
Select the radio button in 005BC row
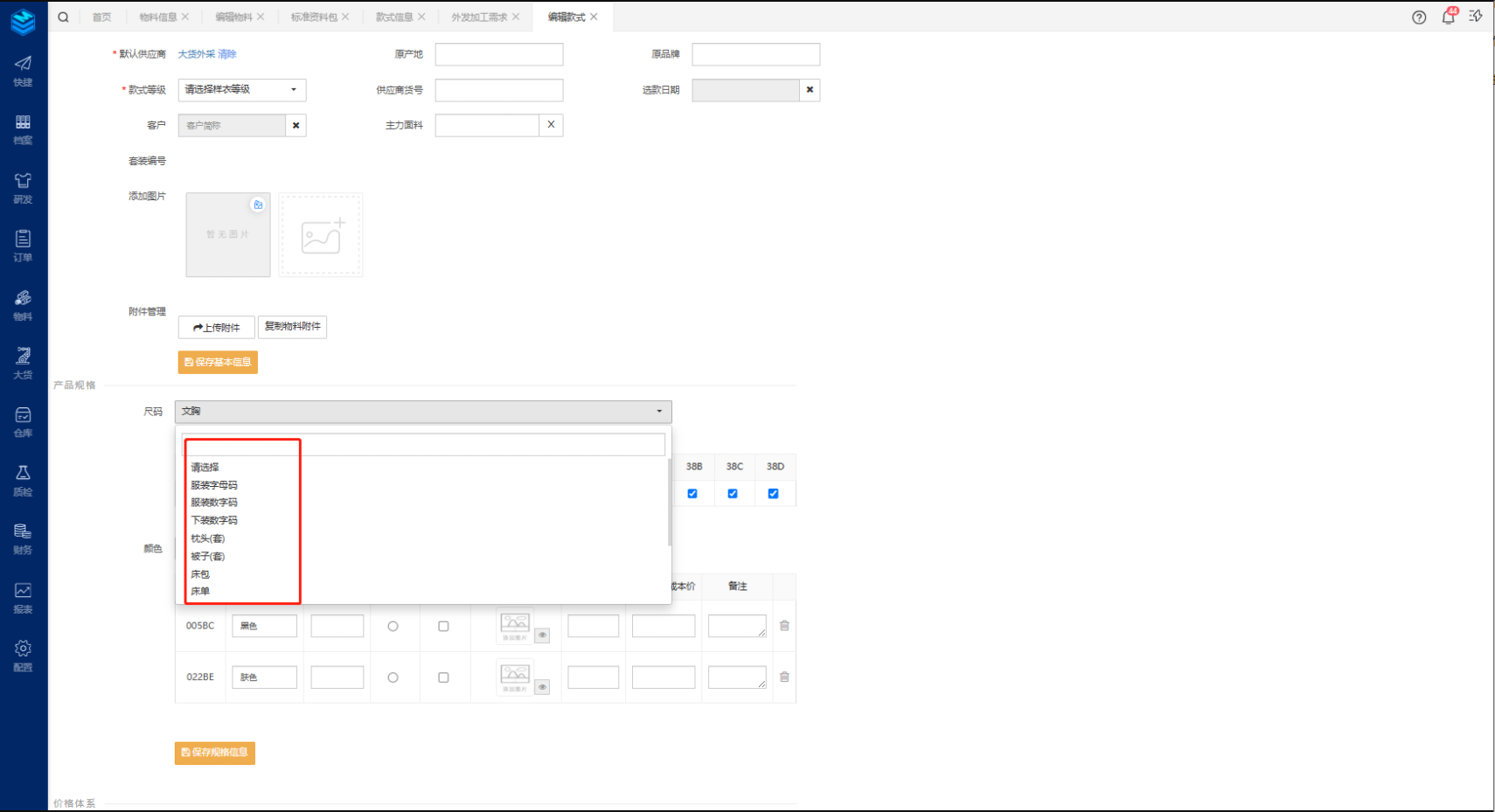[393, 626]
